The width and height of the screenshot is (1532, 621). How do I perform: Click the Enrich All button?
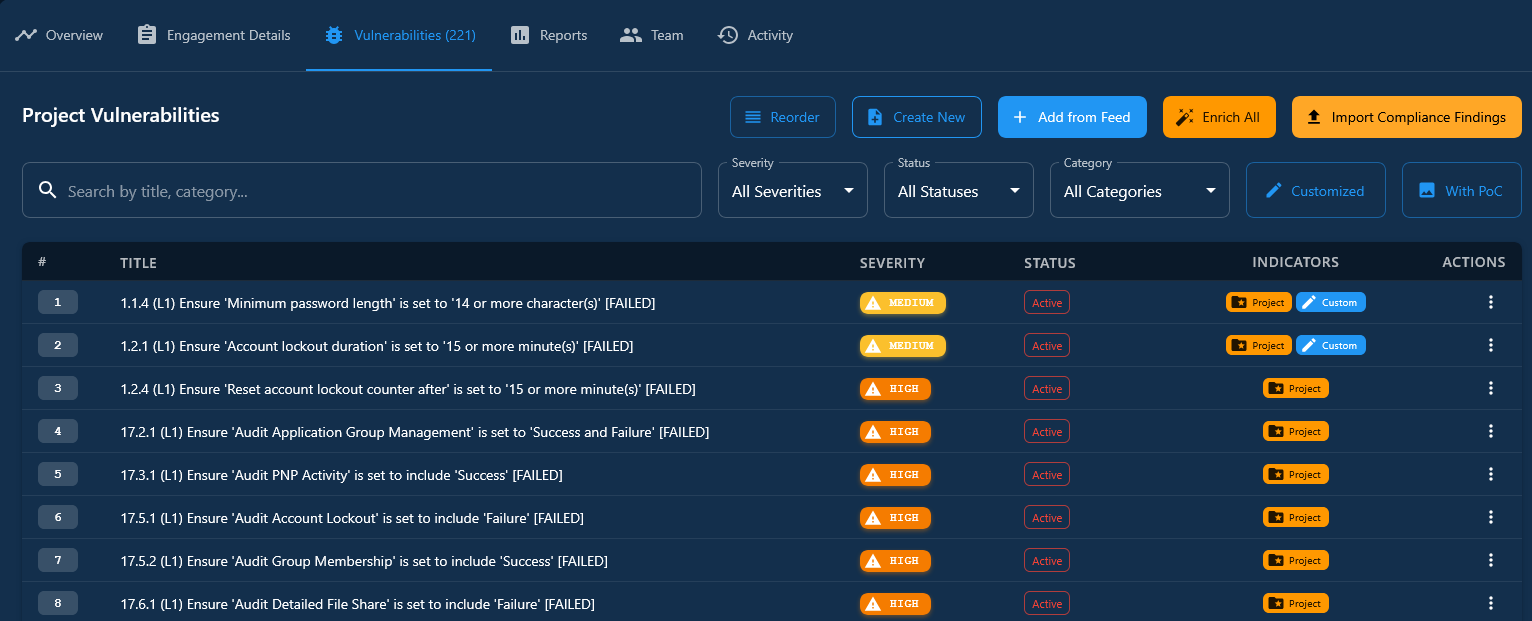tap(1219, 117)
